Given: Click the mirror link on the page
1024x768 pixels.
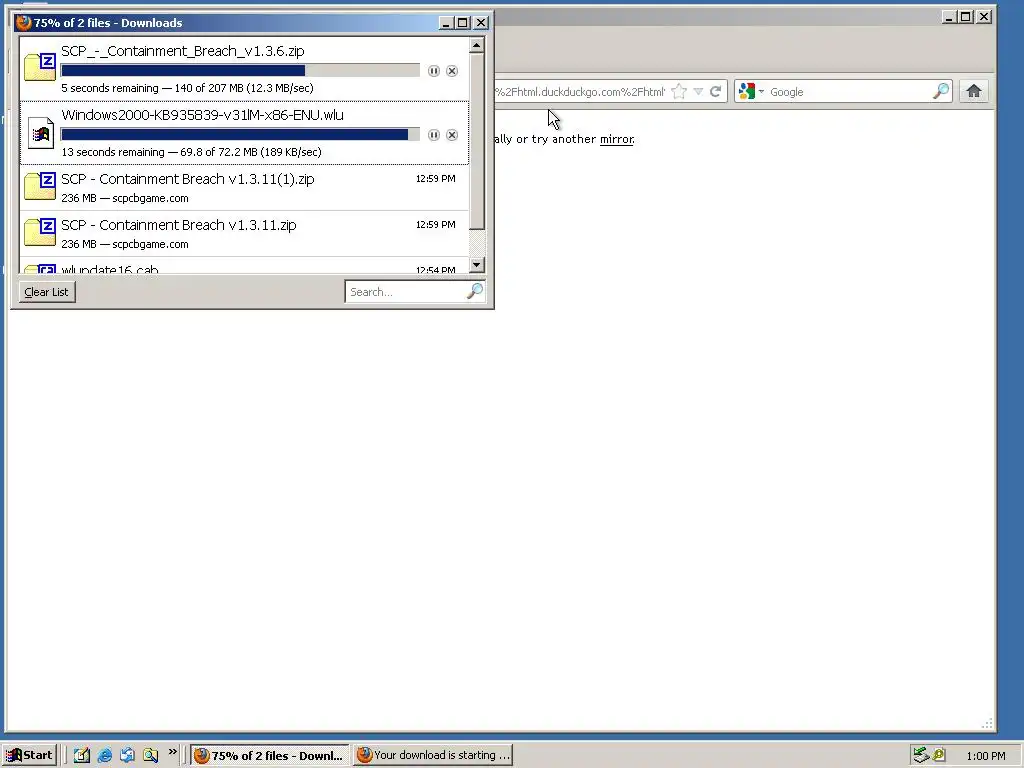Looking at the screenshot, I should (x=617, y=139).
